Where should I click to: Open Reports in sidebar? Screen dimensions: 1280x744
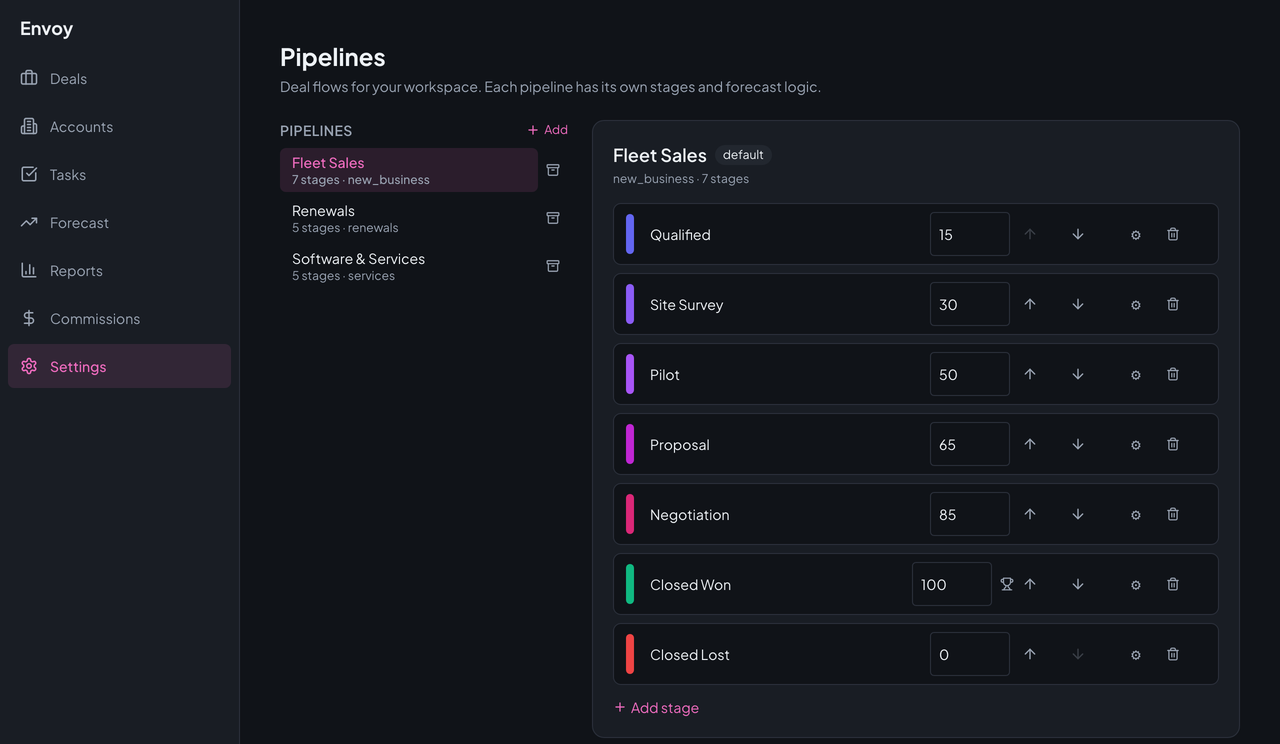click(119, 270)
